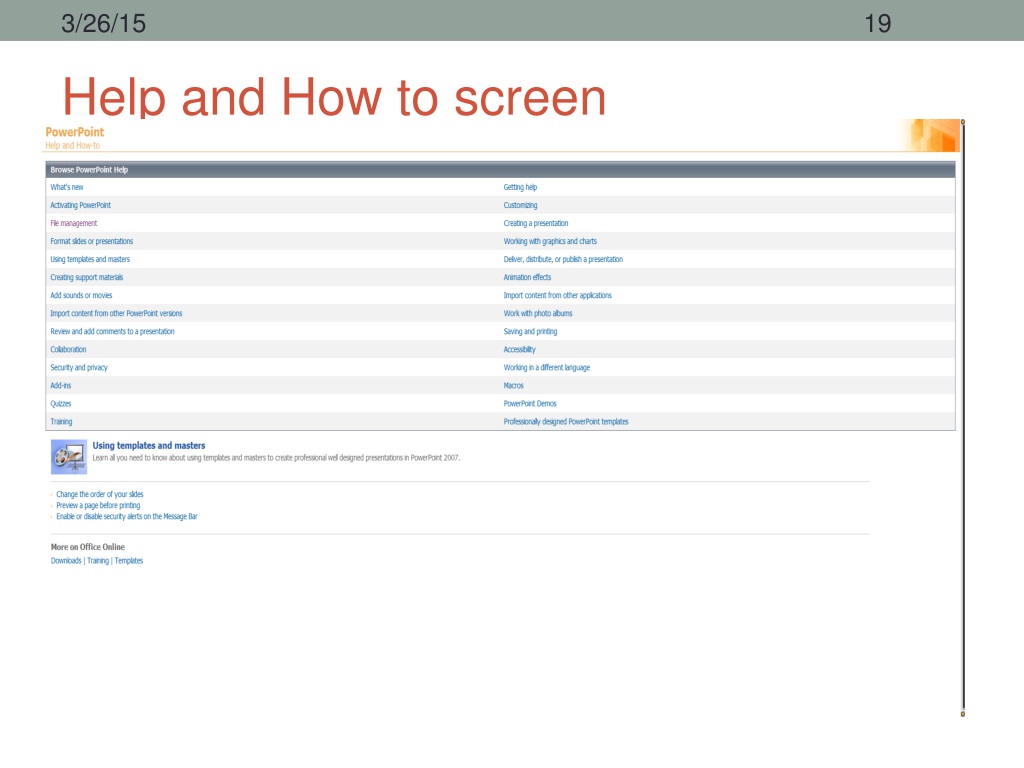
Task: Follow the Training link beside Downloads
Action: [98, 561]
